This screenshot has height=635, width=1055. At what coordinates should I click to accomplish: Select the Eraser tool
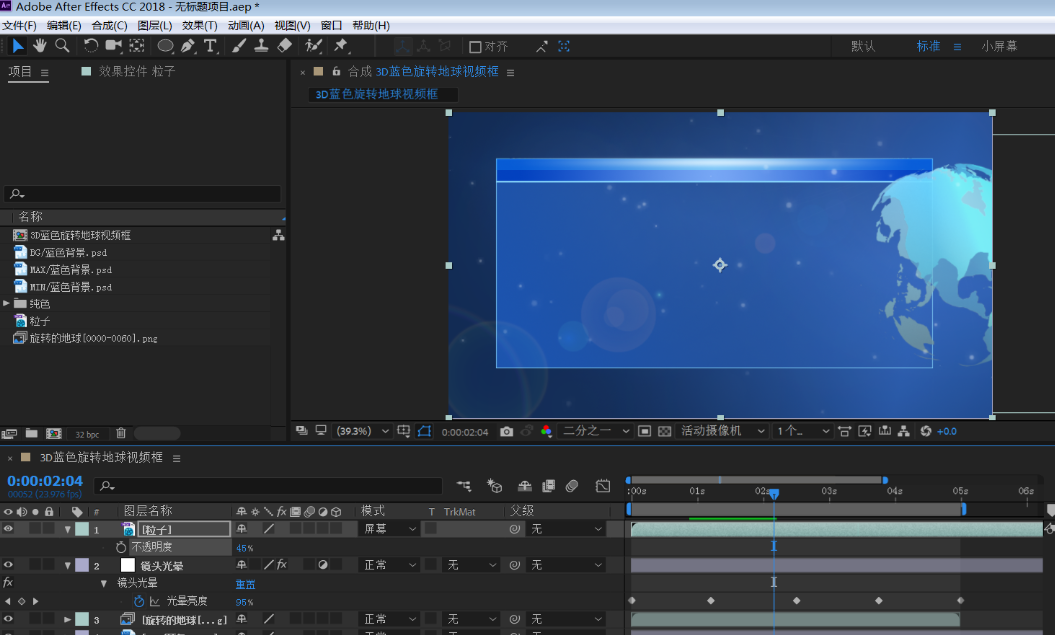coord(284,46)
